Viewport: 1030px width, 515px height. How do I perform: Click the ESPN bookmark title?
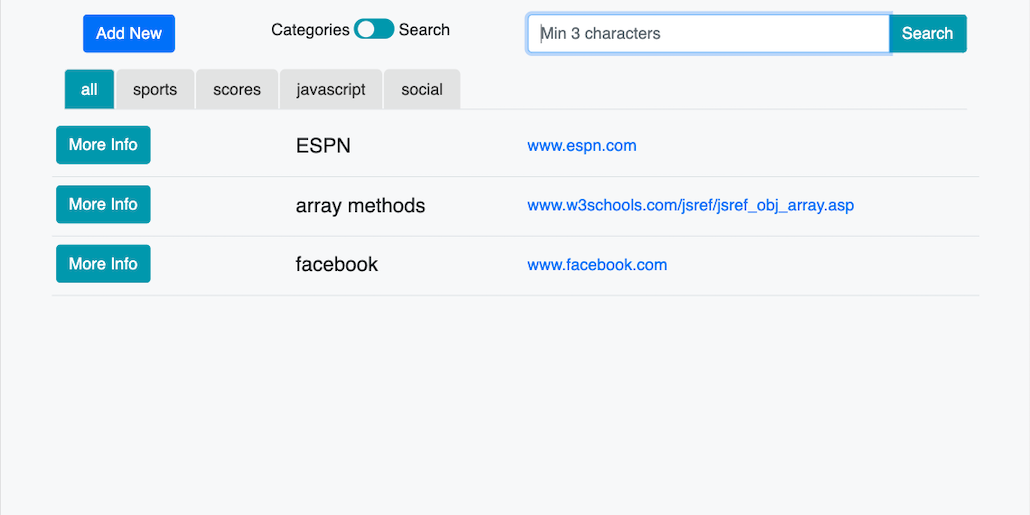coord(323,146)
